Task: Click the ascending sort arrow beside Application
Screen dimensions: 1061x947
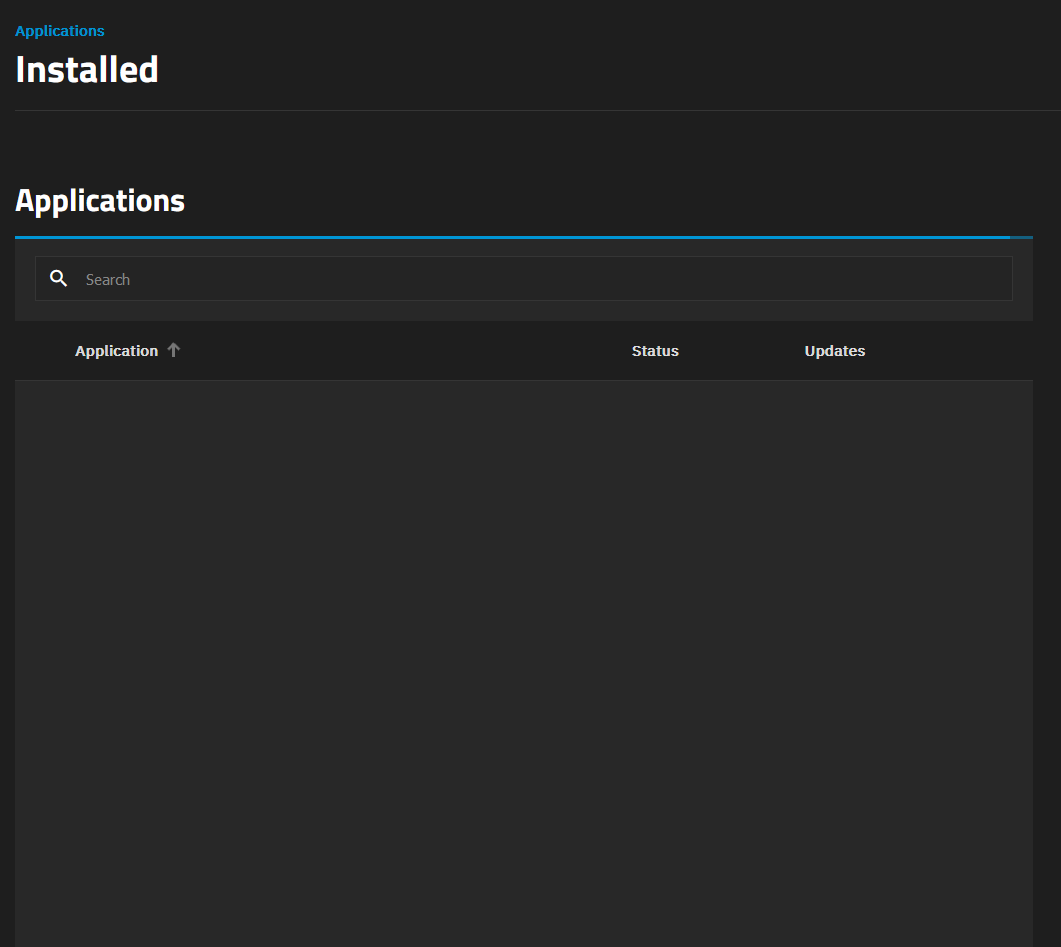Action: [174, 351]
